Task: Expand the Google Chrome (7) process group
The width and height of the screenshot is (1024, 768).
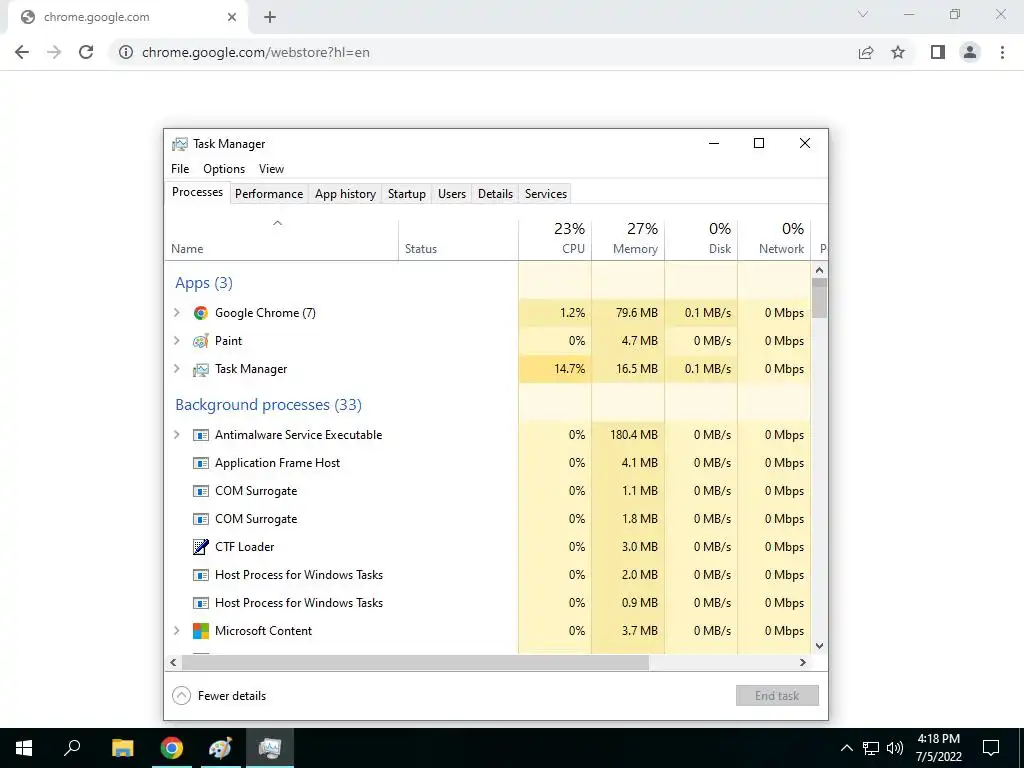Action: coord(176,313)
